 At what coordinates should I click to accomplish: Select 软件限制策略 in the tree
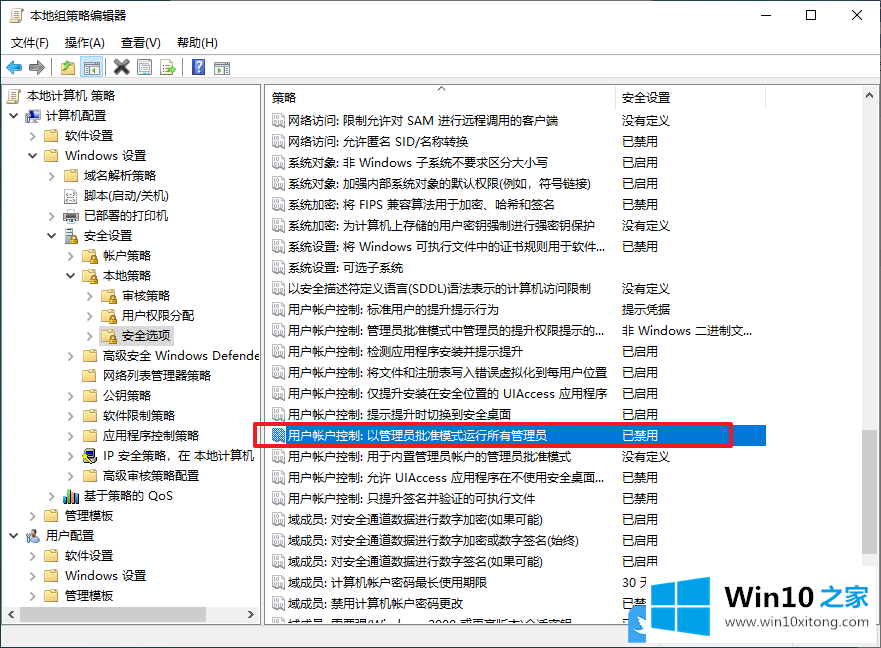(139, 416)
